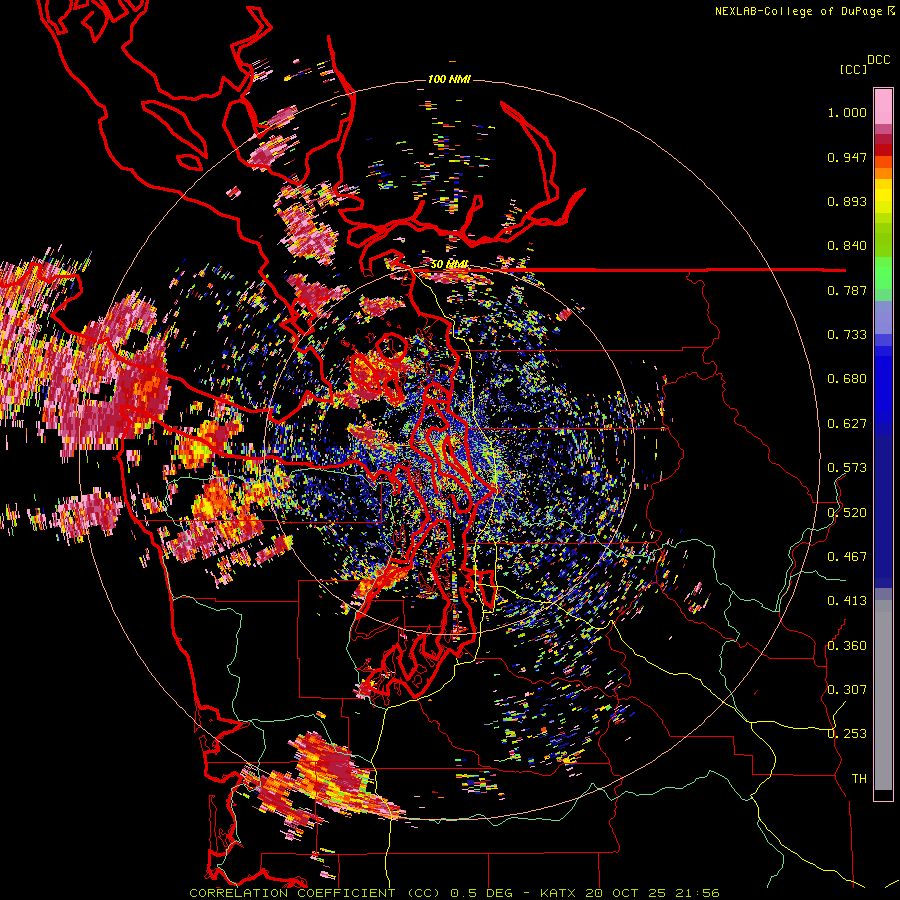Viewport: 900px width, 900px height.
Task: Click the TH threshold label
Action: [x=859, y=779]
